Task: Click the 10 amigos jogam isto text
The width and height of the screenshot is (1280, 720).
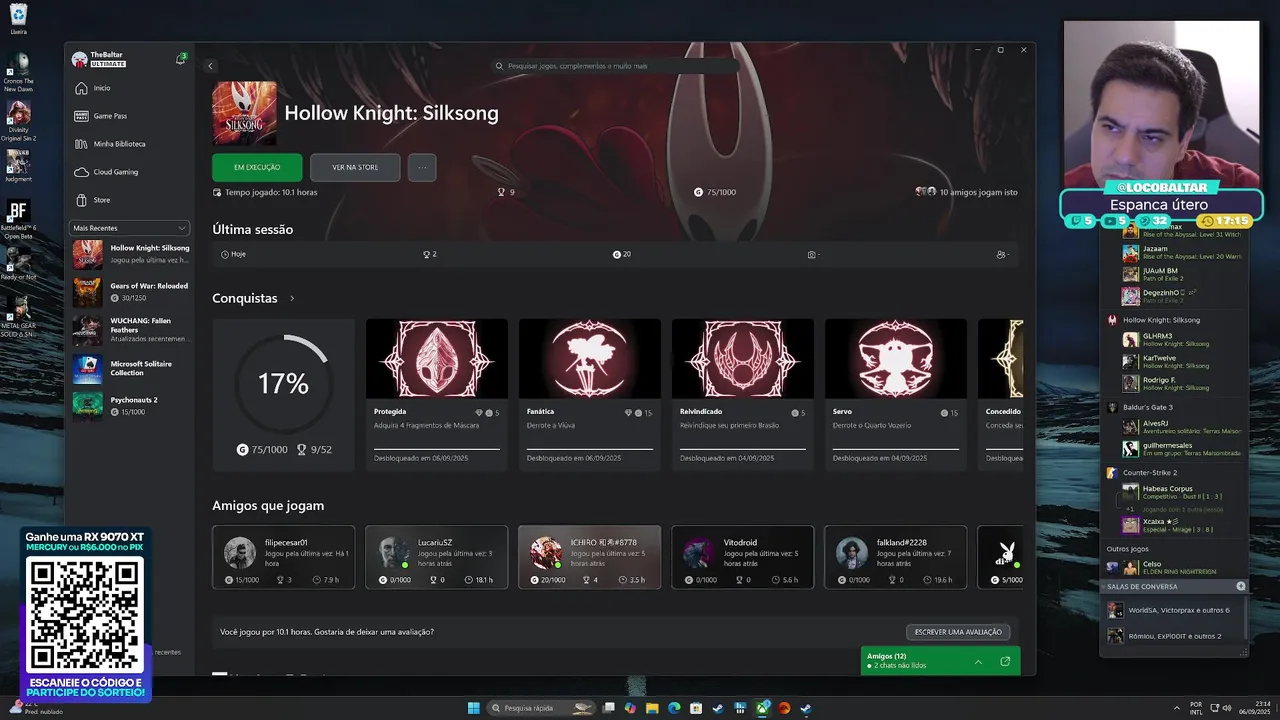Action: (x=978, y=192)
